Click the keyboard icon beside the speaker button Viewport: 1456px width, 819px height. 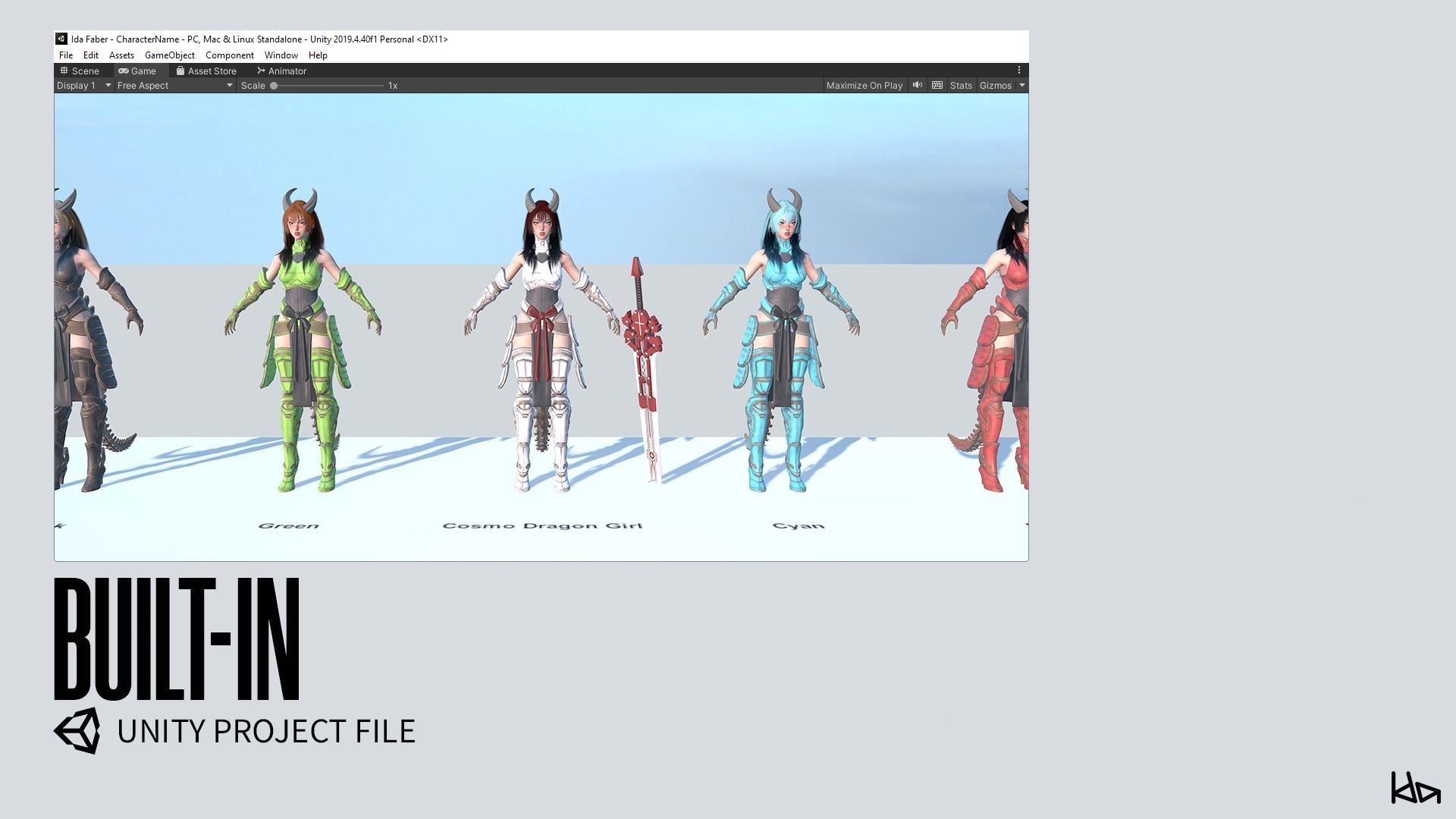(x=937, y=85)
